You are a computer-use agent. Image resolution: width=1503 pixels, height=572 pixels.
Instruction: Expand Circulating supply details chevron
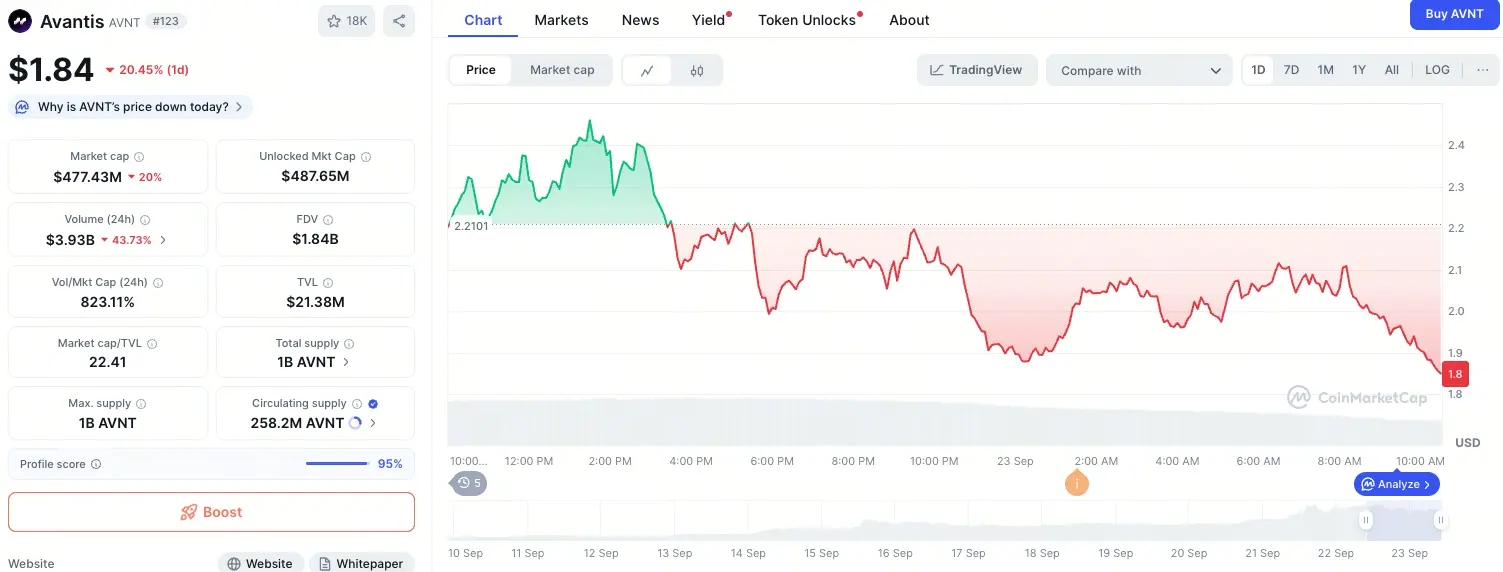click(x=373, y=423)
